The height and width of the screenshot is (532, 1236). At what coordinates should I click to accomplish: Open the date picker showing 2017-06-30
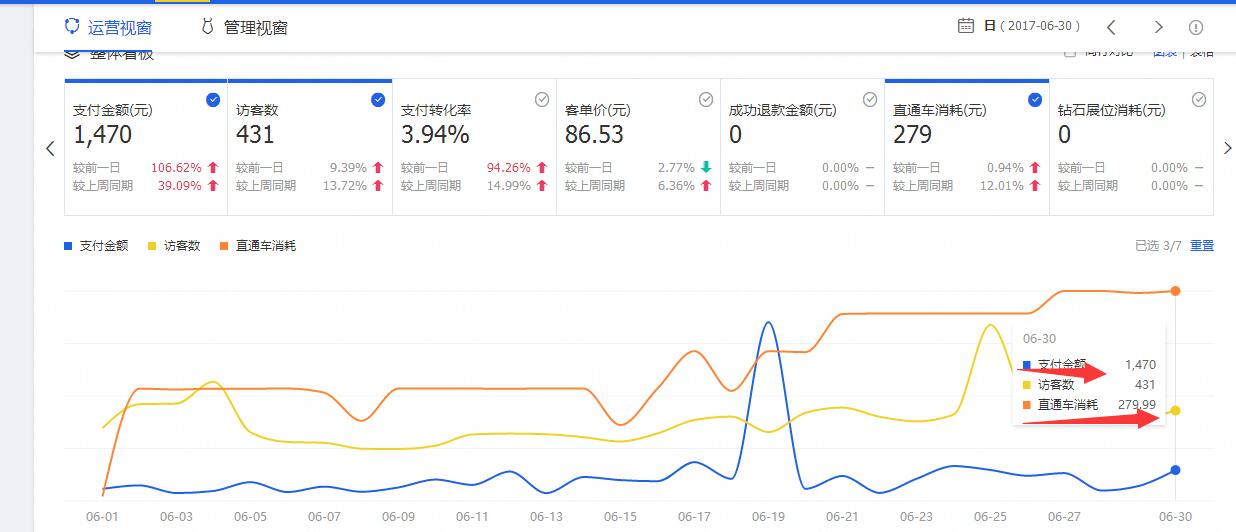(1029, 26)
